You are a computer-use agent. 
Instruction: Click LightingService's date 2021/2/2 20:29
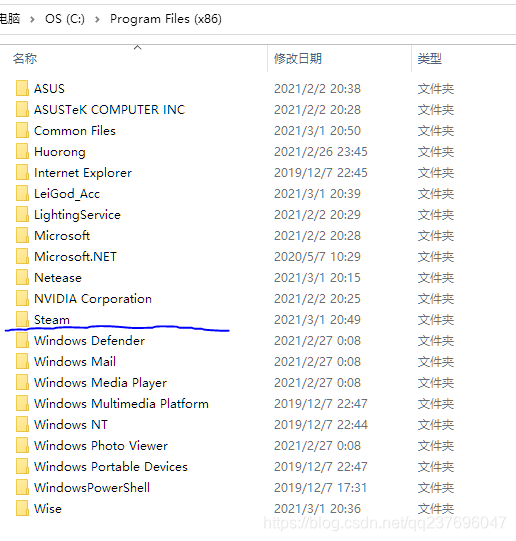tap(317, 215)
